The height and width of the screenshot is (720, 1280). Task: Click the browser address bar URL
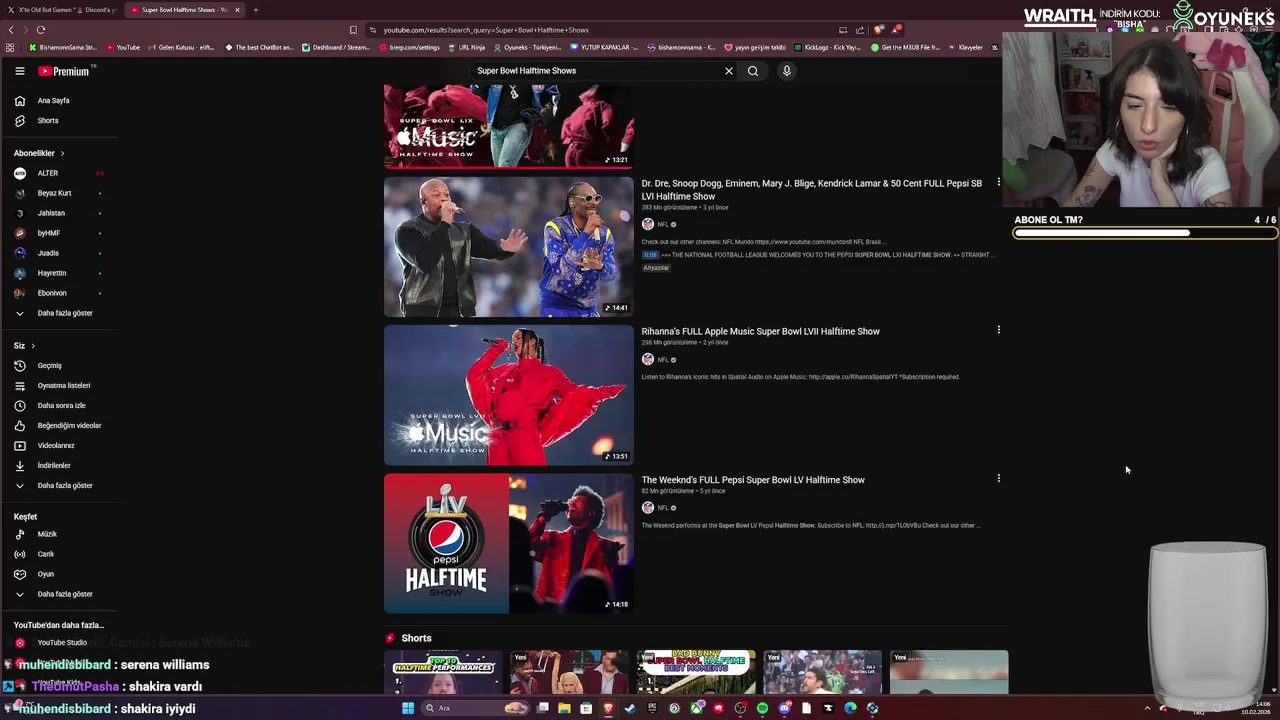point(485,30)
